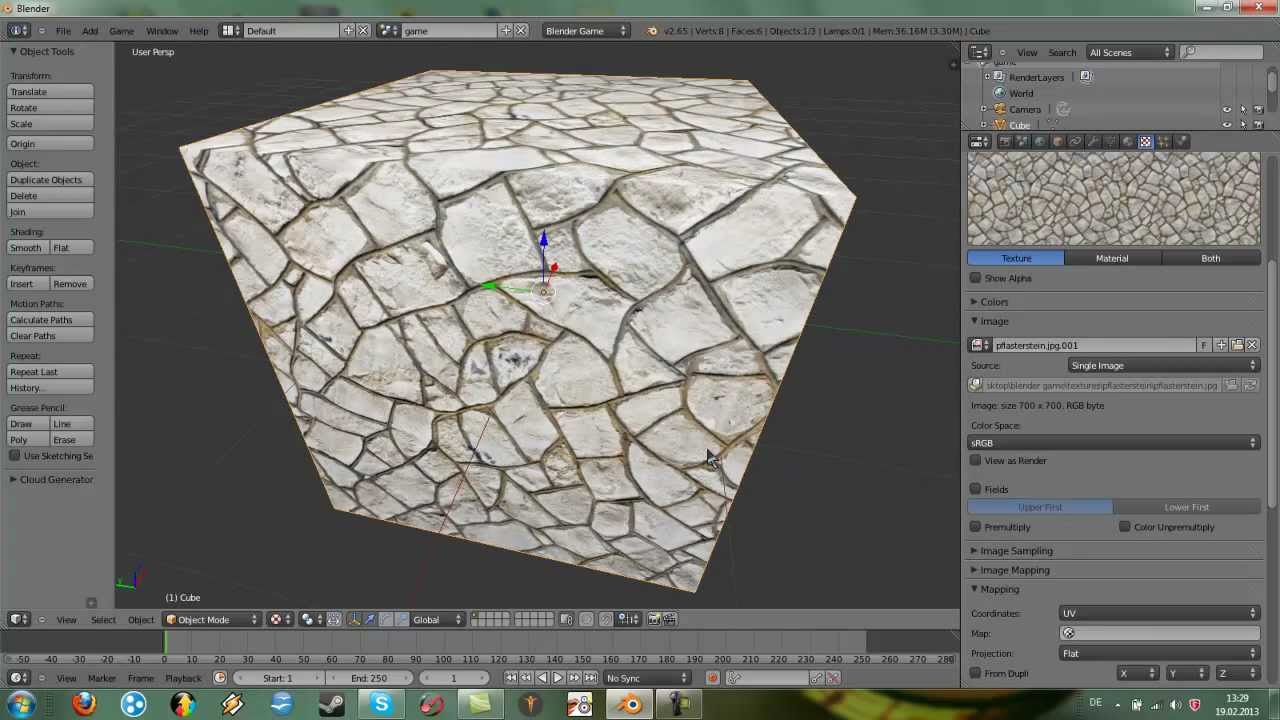This screenshot has width=1280, height=720.
Task: Enable Use Sketching Sessions checkbox
Action: 15,456
